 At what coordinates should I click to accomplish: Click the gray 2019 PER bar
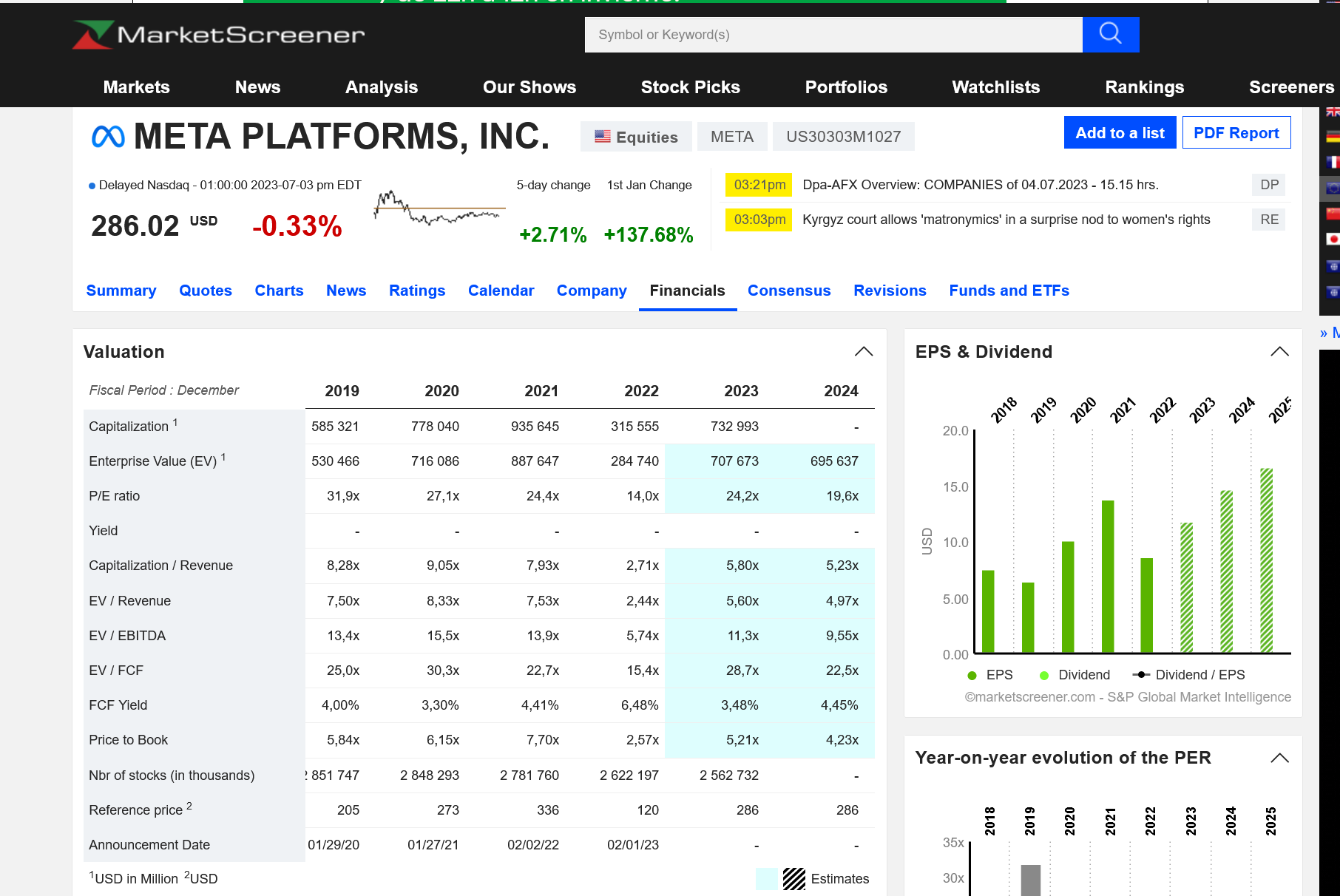pyautogui.click(x=1030, y=880)
